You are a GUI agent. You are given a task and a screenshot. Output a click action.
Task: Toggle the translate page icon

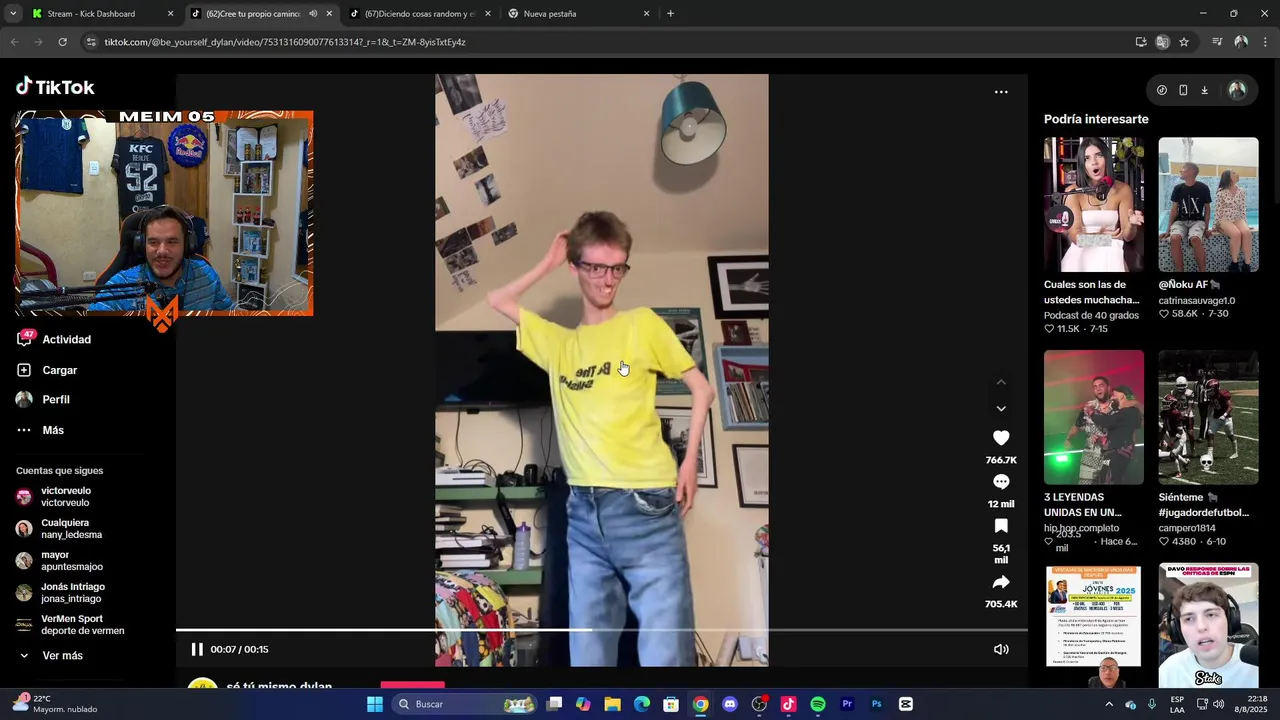tap(1162, 42)
